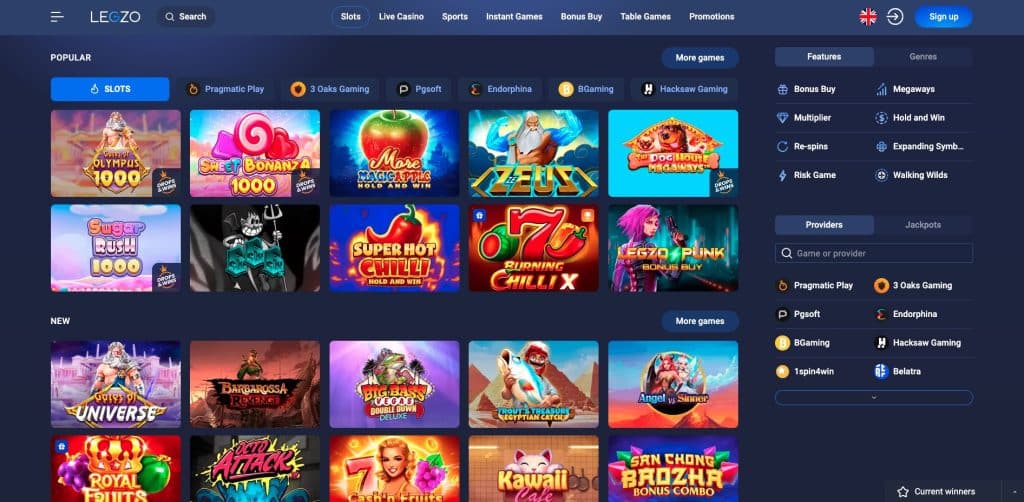The height and width of the screenshot is (502, 1024).
Task: Filter popular games by Pgsoft
Action: pos(420,89)
